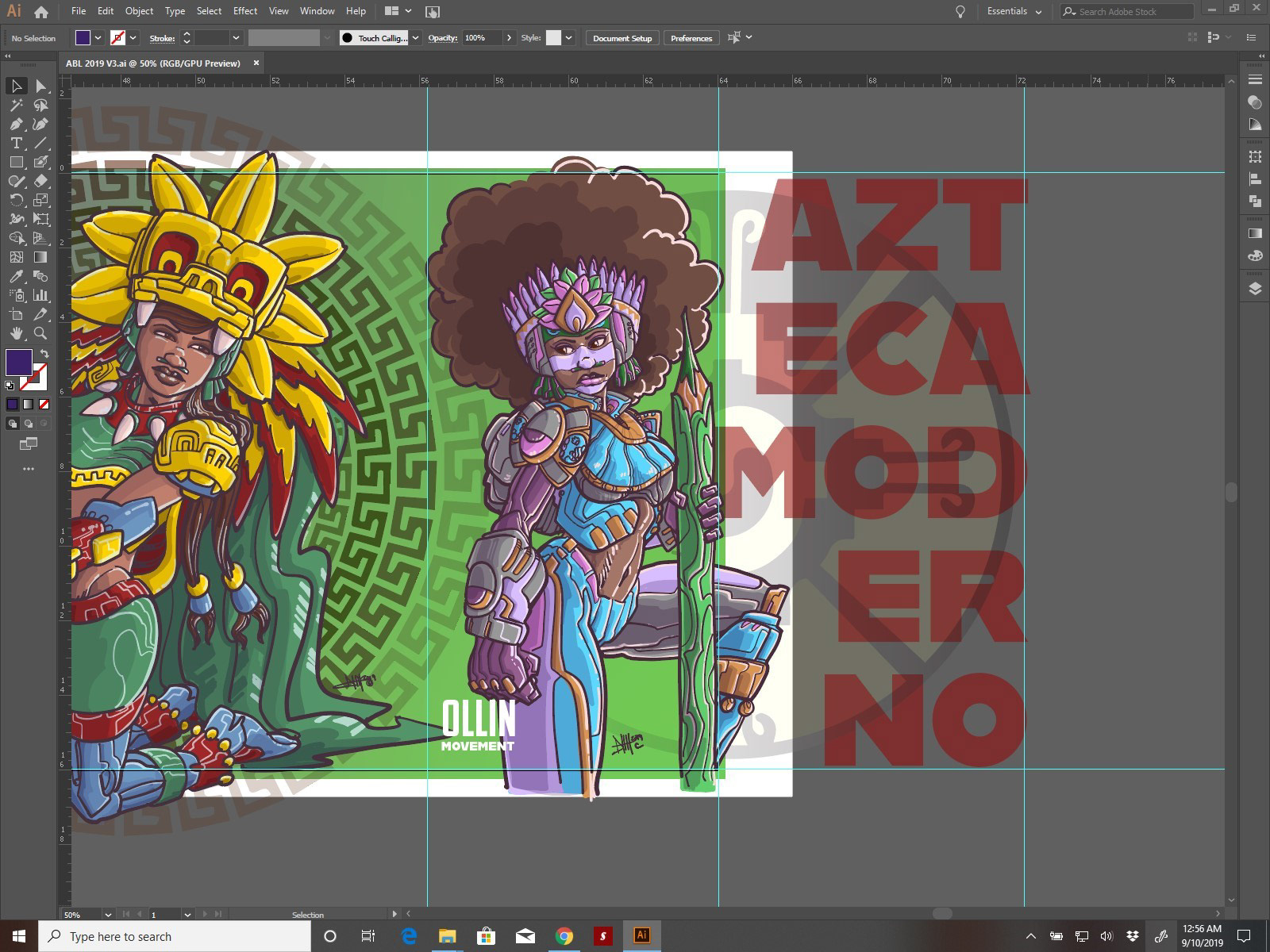Select the Column Graph tool
This screenshot has height=952, width=1270.
tap(40, 295)
